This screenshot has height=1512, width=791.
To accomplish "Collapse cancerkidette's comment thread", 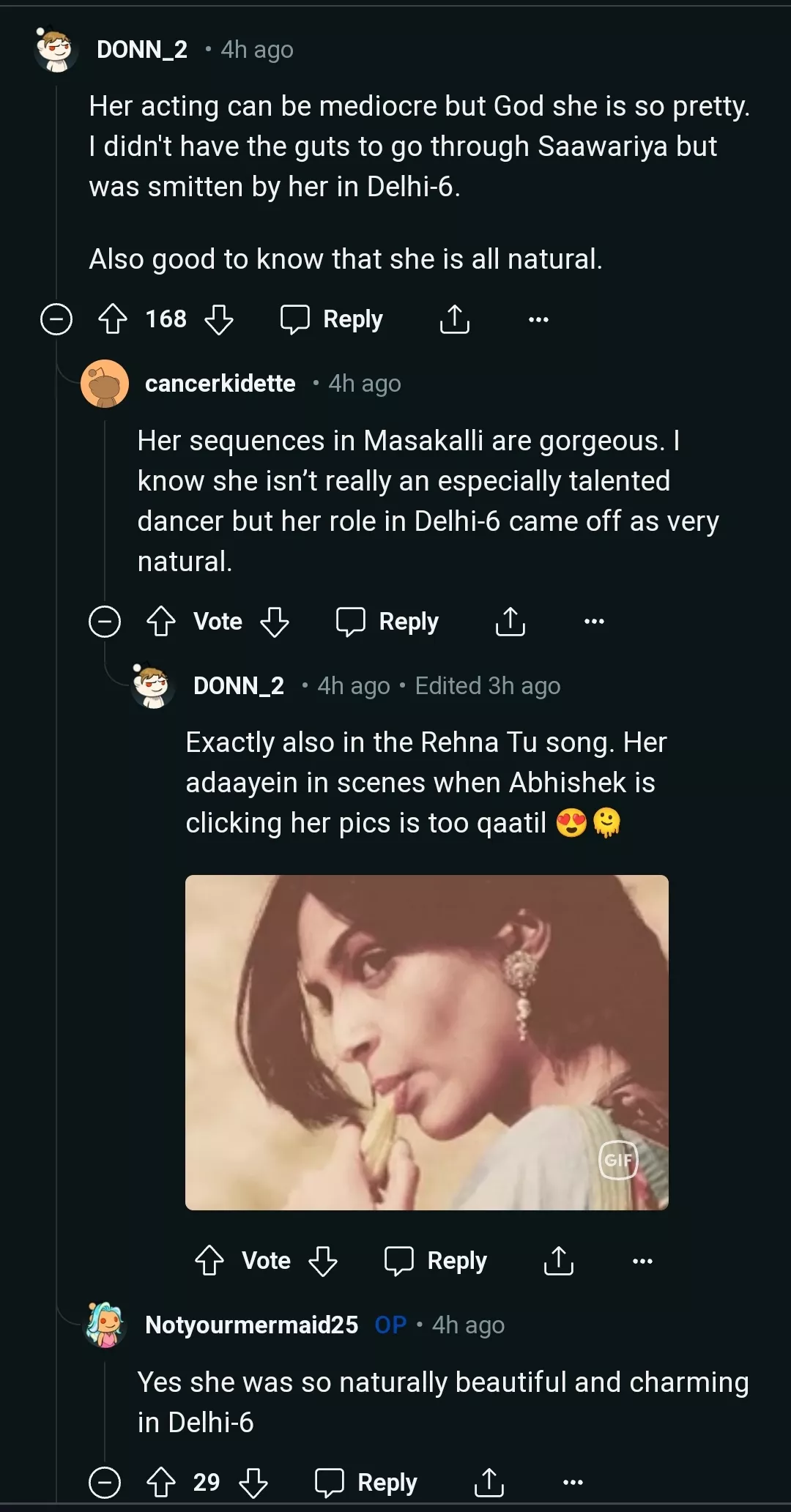I will (x=105, y=622).
